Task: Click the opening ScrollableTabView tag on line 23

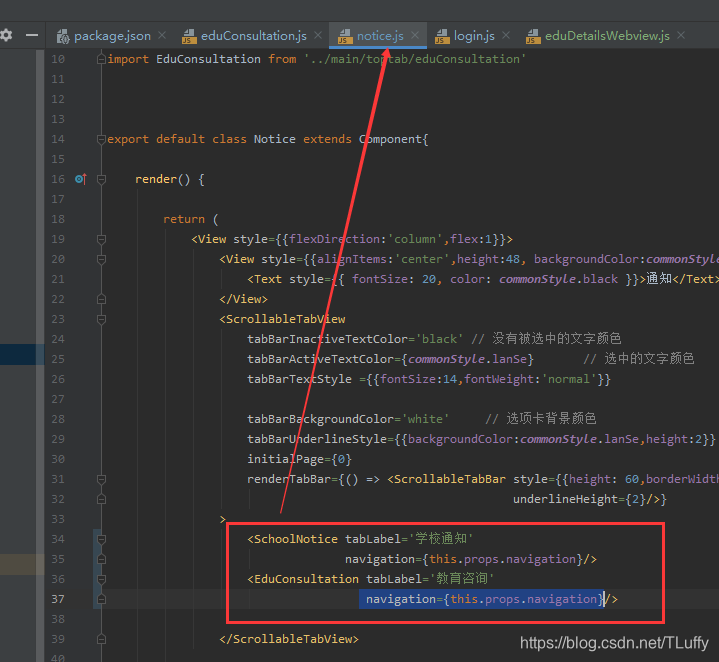Action: 282,320
